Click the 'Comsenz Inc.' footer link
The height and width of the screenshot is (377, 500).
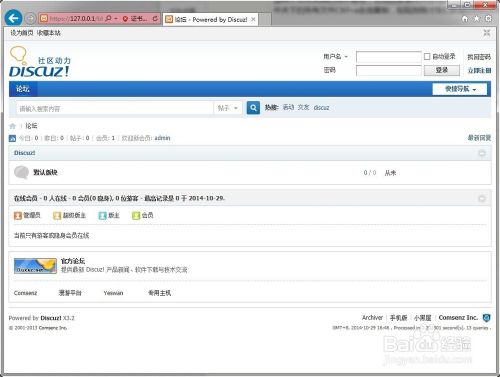(x=458, y=318)
